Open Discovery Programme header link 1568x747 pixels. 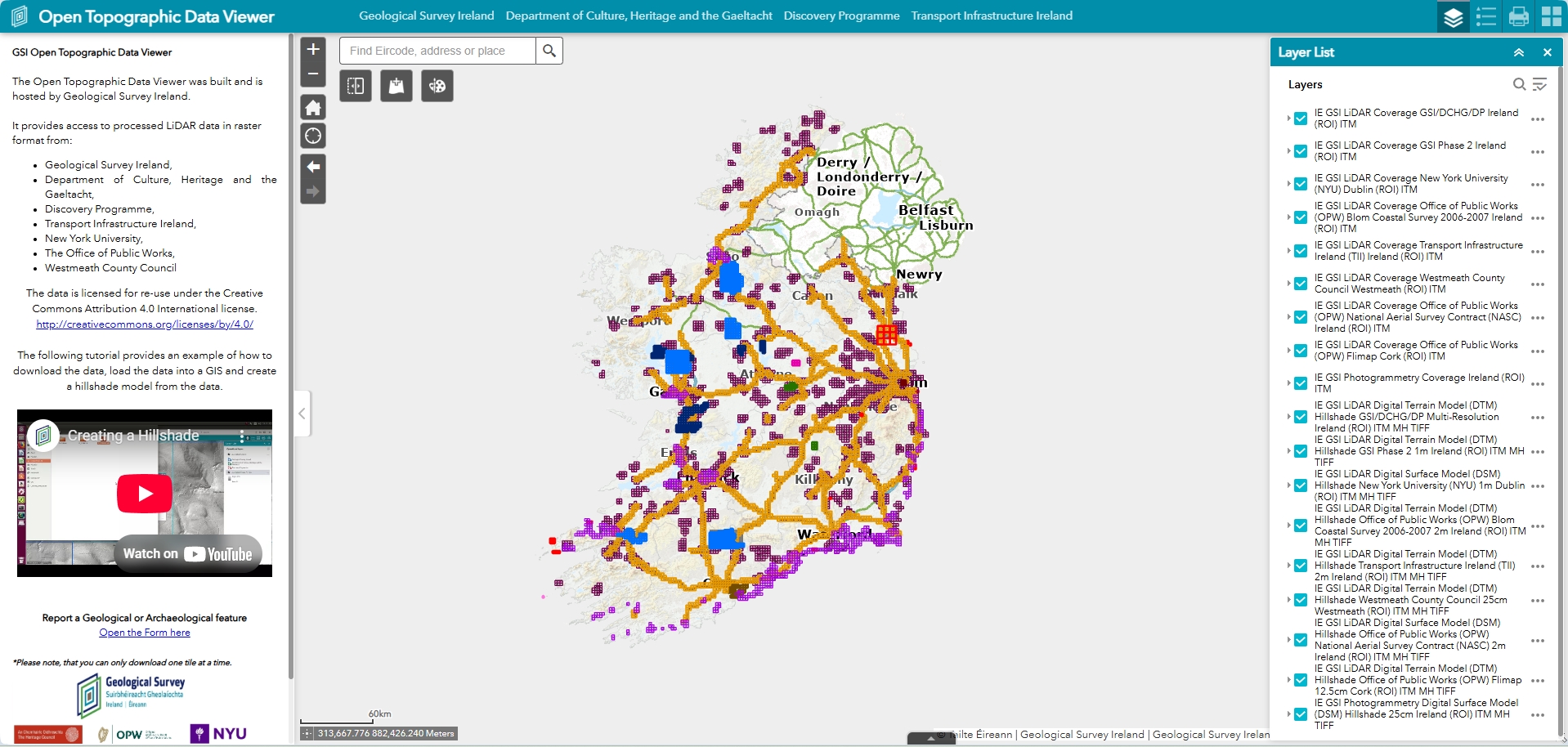click(841, 16)
